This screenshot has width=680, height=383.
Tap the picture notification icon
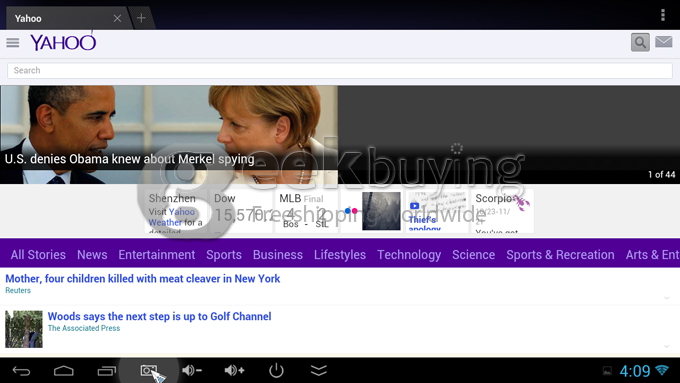(607, 371)
